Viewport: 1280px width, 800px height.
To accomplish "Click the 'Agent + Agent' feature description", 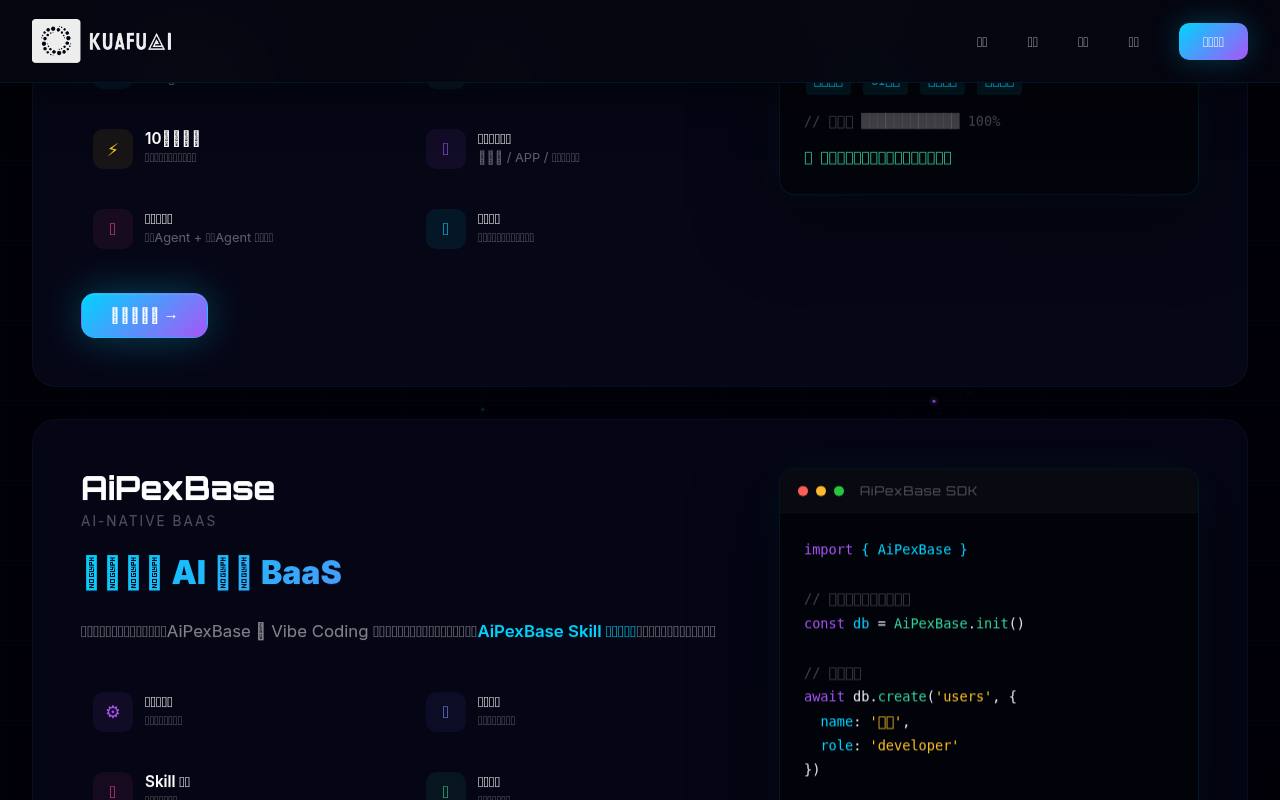I will click(209, 238).
